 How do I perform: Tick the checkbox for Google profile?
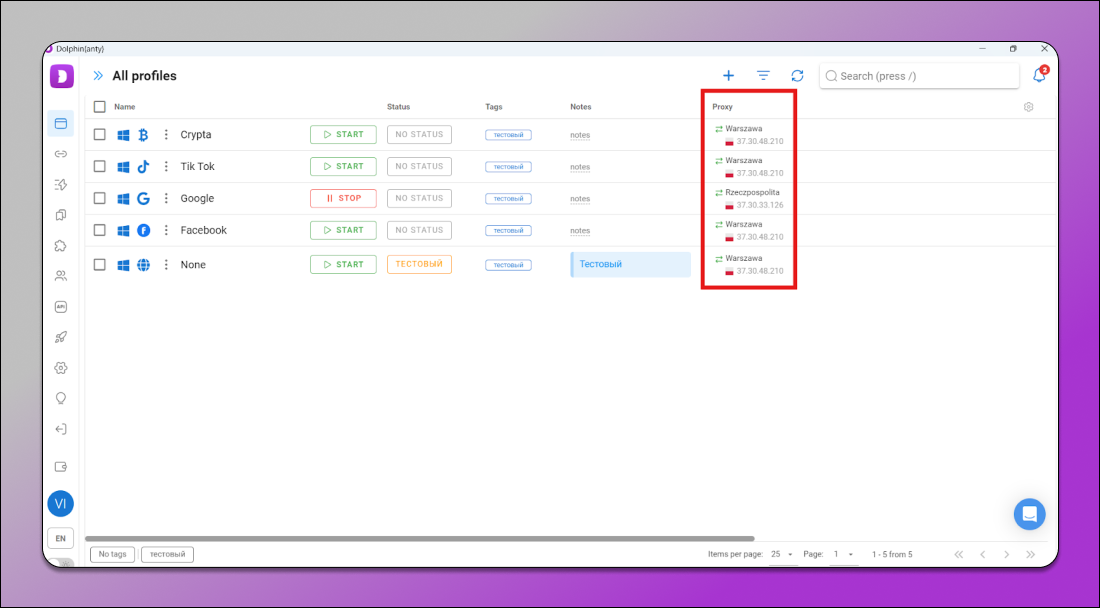tap(99, 199)
